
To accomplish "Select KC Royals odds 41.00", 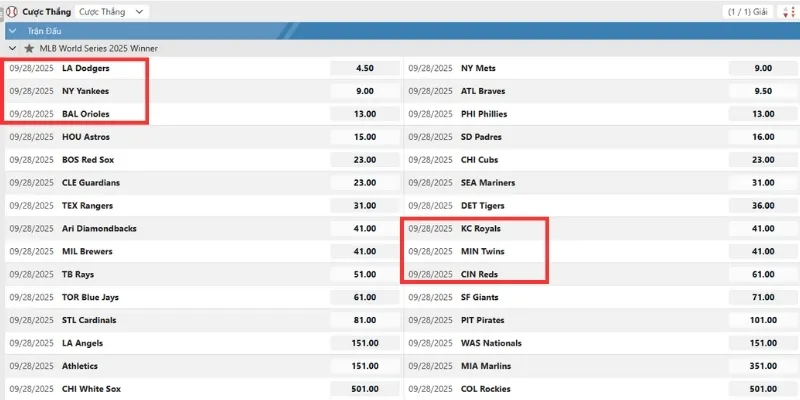I will (763, 229).
